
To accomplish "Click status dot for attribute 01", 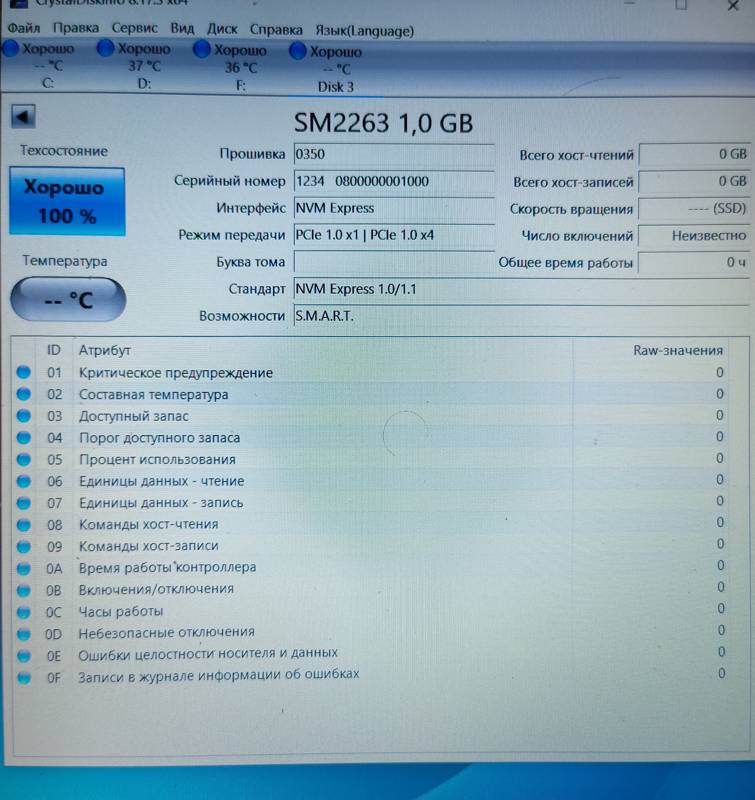I will pos(24,373).
